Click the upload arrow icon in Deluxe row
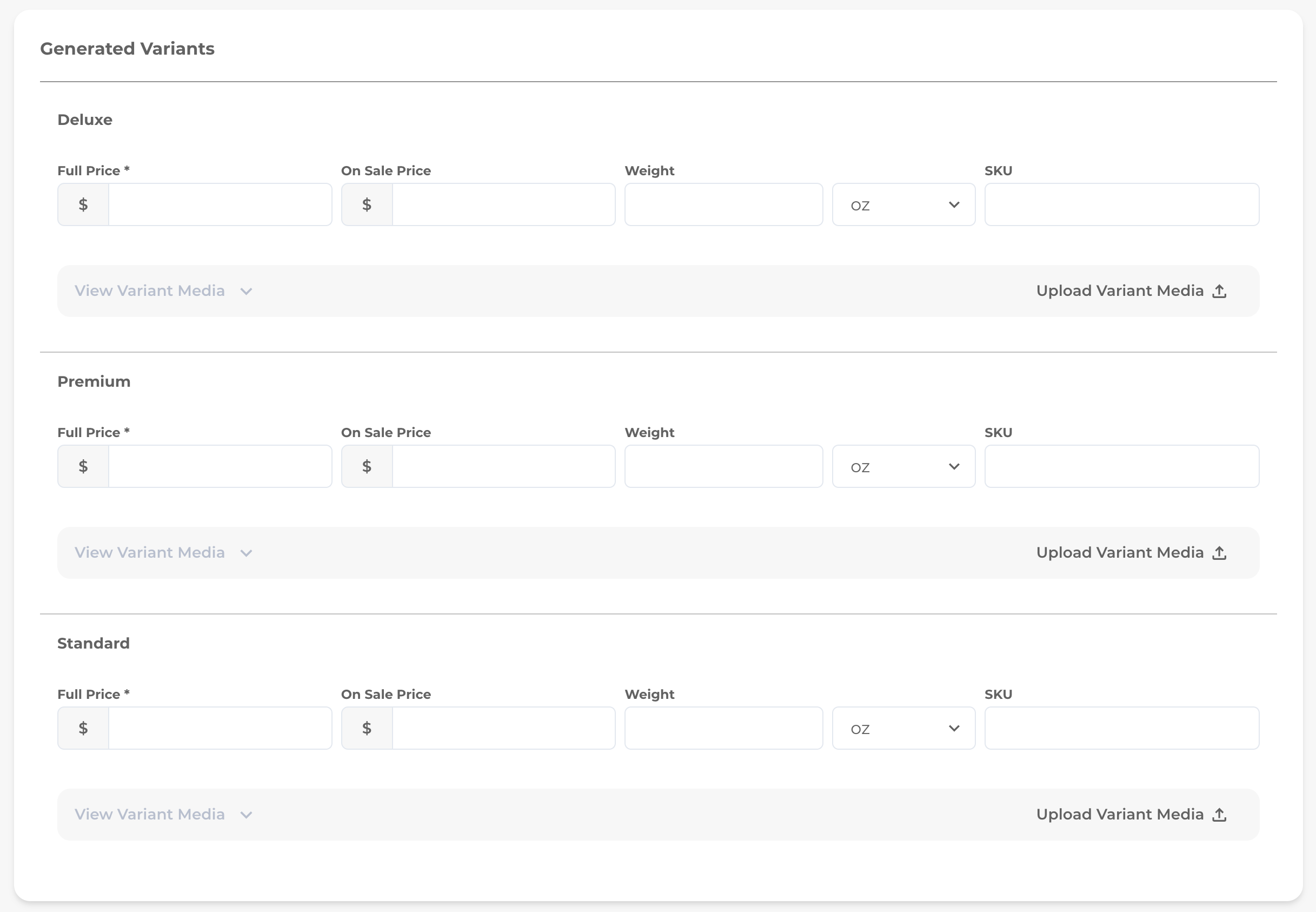Image resolution: width=1316 pixels, height=912 pixels. (1219, 292)
